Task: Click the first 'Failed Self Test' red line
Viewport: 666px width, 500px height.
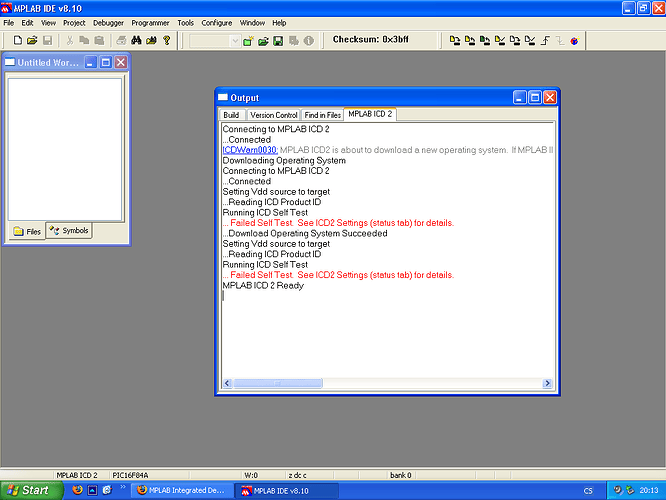Action: pos(339,223)
